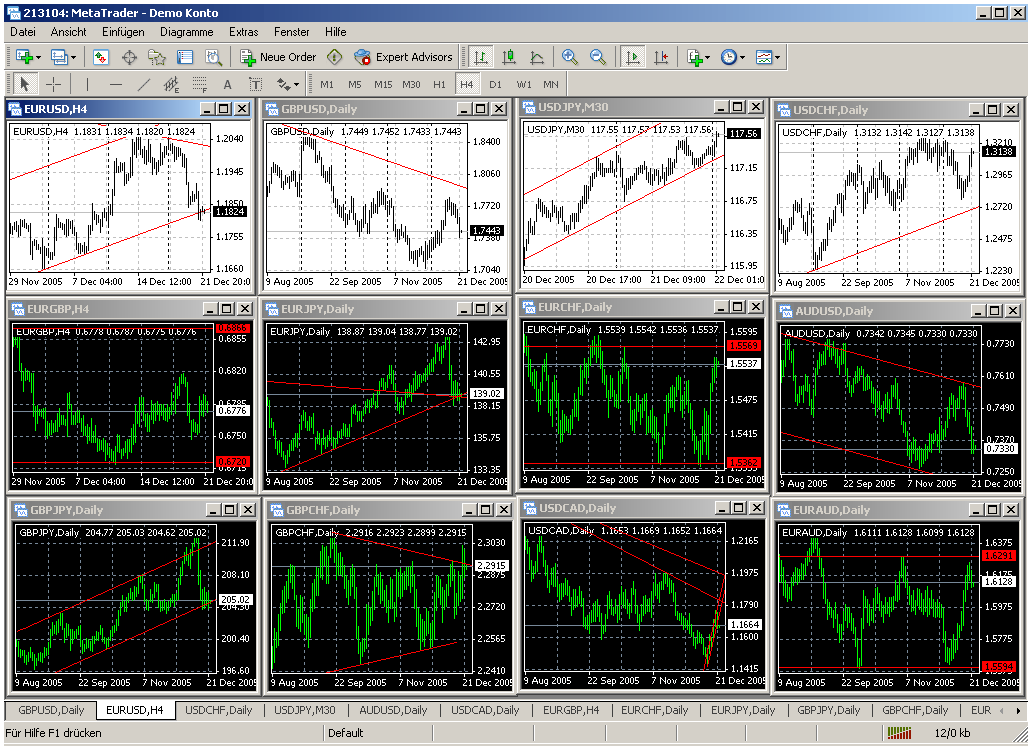Image resolution: width=1032 pixels, height=746 pixels.
Task: Switch chart to candlestick display
Action: (x=509, y=57)
